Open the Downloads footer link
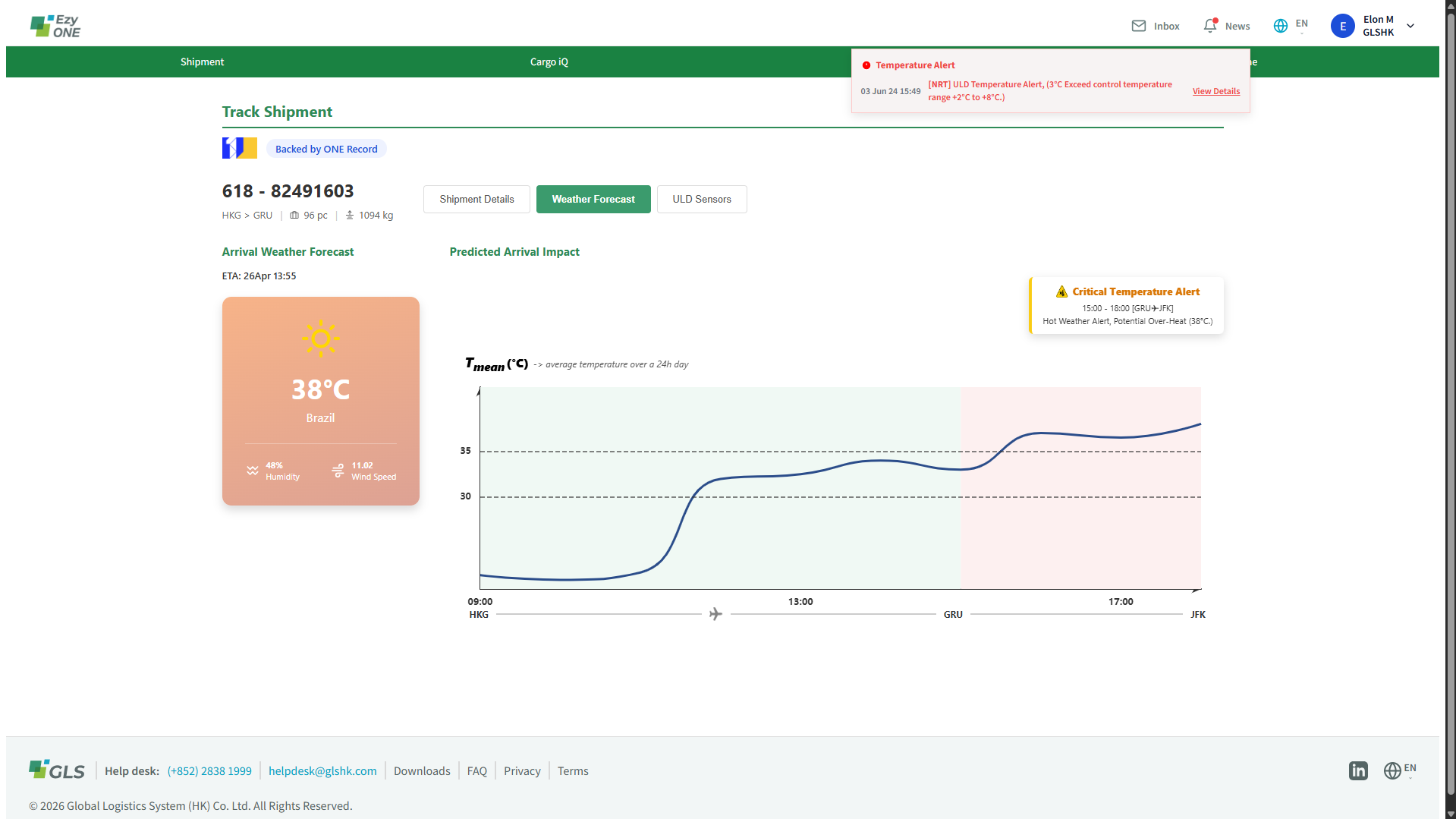This screenshot has height=819, width=1456. point(422,770)
